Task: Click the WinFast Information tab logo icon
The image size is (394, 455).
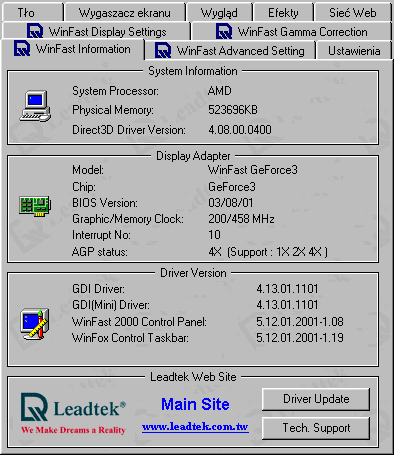Action: [22, 48]
